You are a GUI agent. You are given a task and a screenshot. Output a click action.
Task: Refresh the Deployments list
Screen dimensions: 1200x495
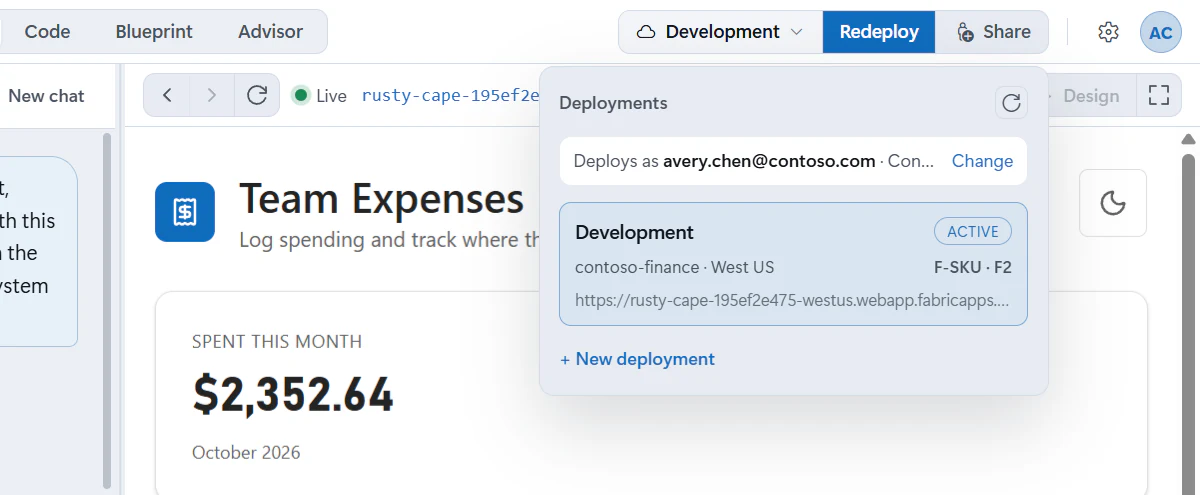(x=1011, y=103)
